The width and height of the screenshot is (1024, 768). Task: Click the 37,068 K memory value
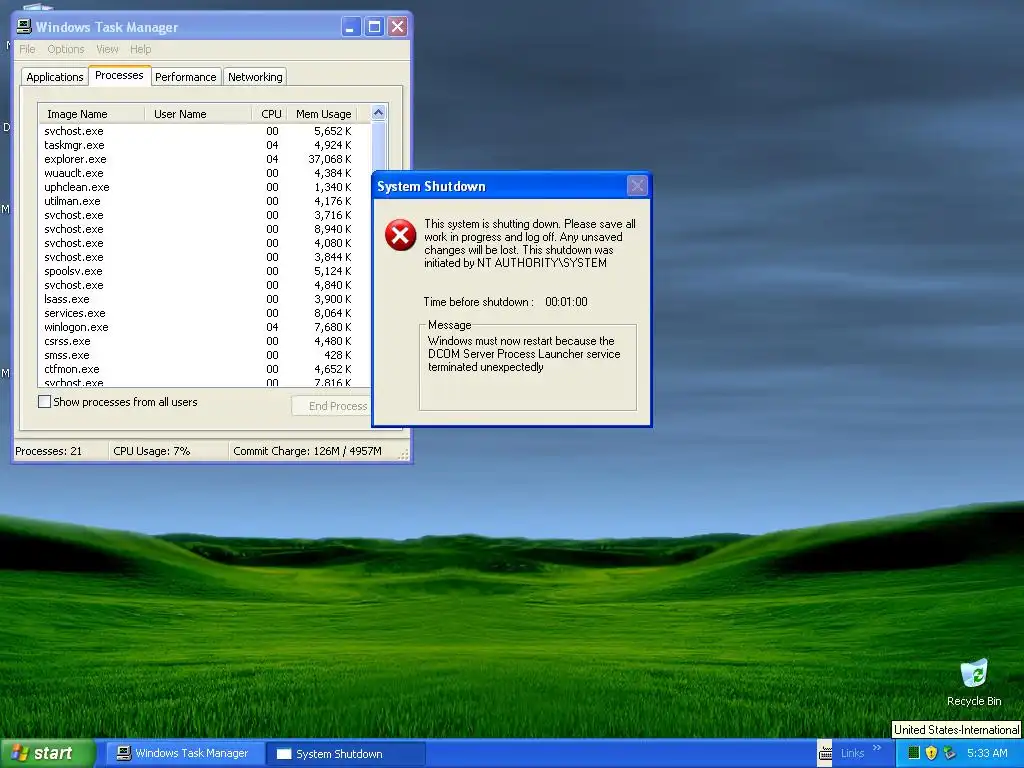[330, 159]
